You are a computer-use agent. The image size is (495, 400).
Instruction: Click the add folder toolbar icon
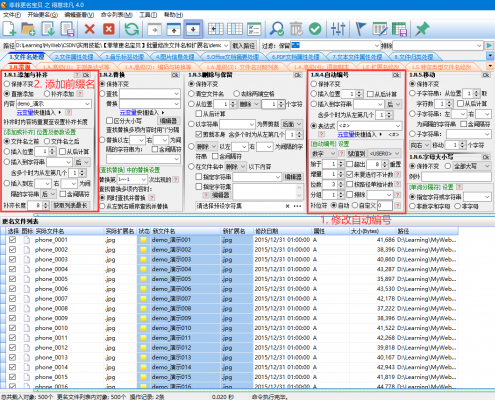(x=28, y=29)
